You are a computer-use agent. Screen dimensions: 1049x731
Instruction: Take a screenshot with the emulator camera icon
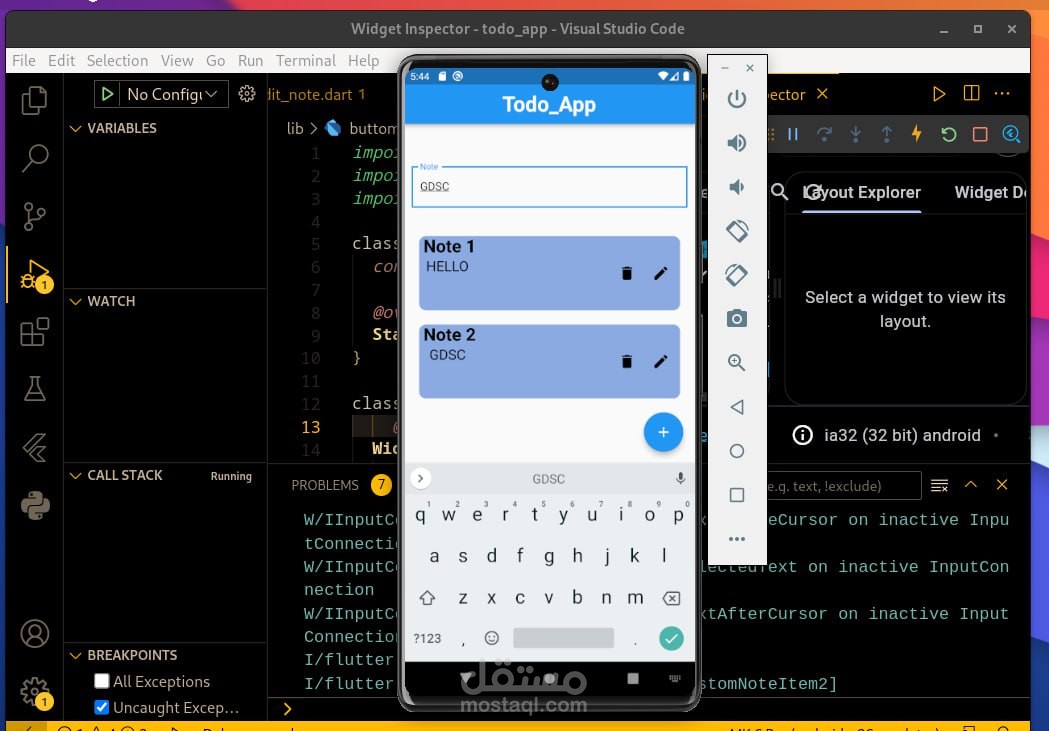(737, 318)
